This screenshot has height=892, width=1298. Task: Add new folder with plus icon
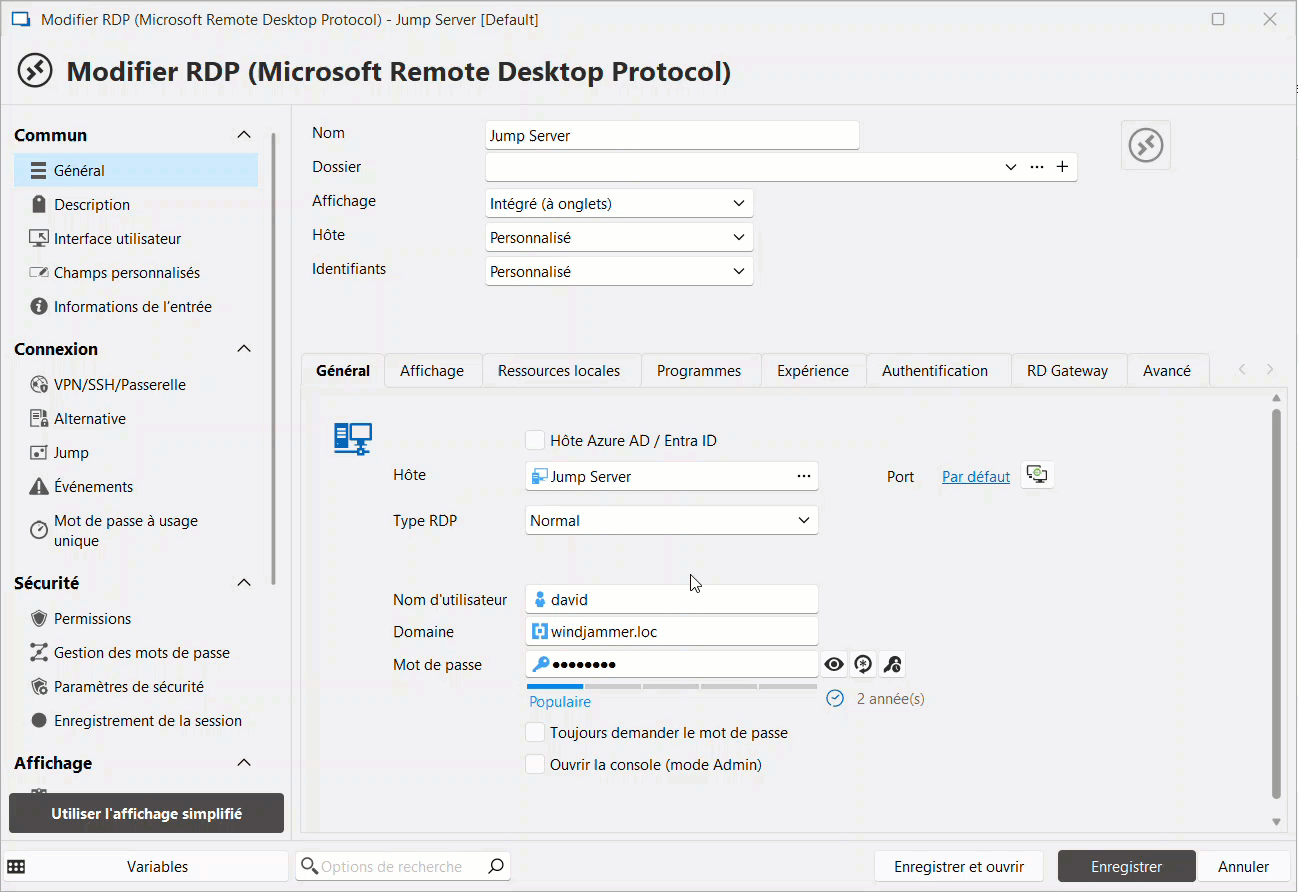click(1062, 167)
